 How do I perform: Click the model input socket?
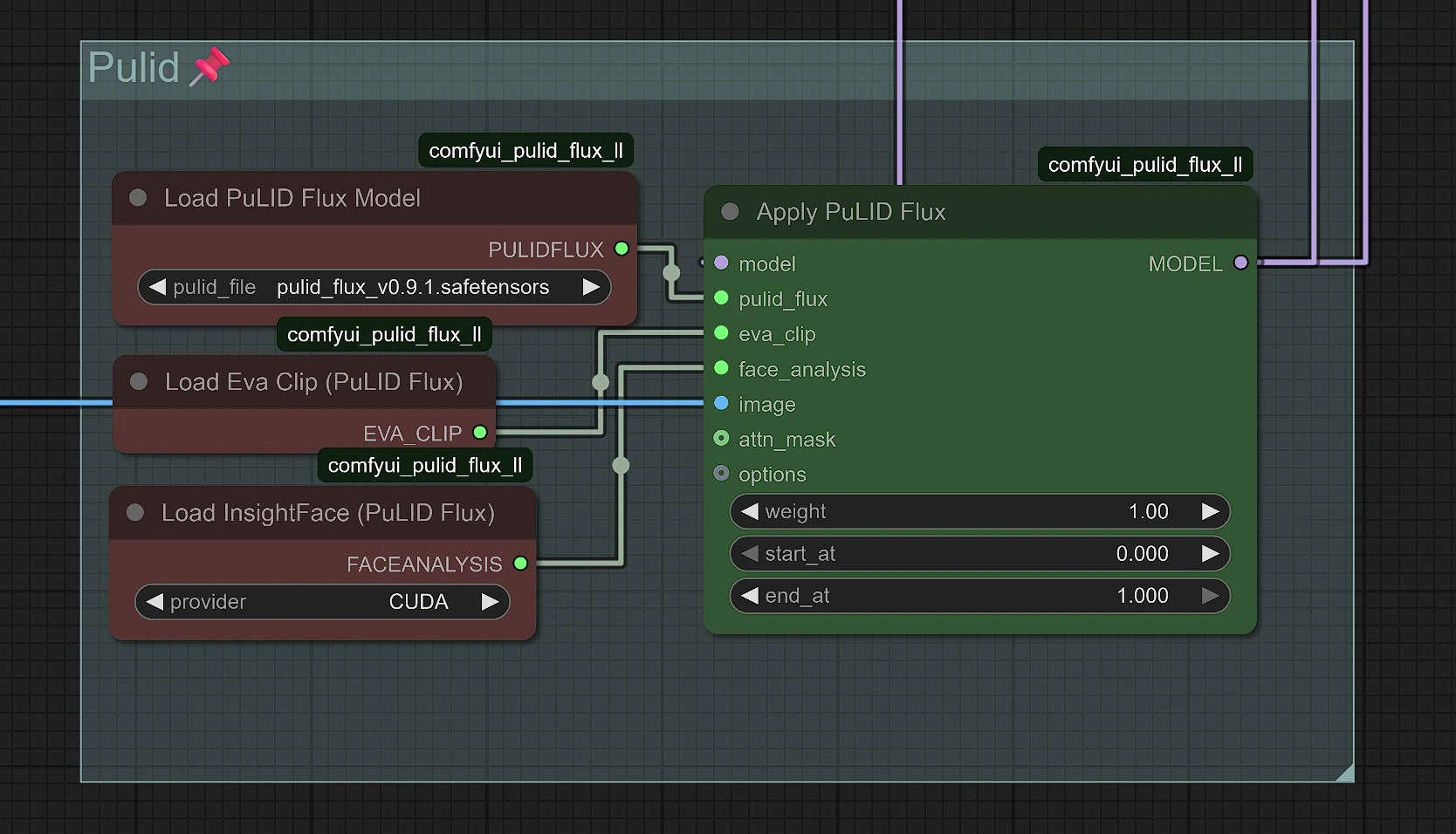(x=721, y=263)
